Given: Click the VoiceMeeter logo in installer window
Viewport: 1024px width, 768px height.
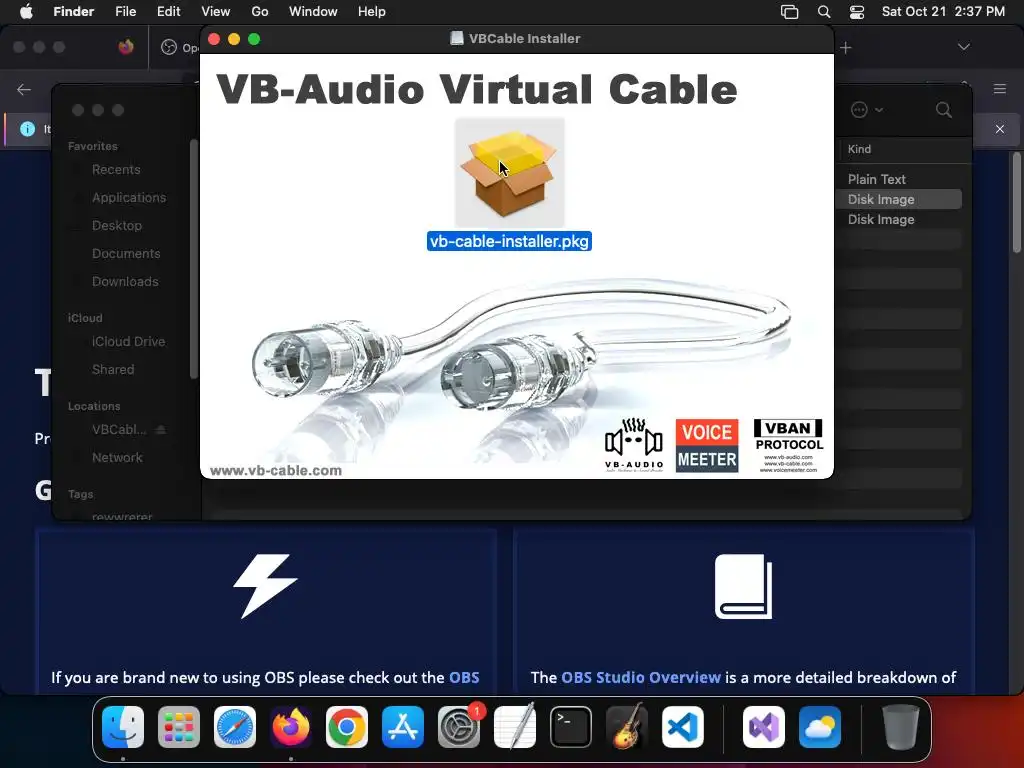Looking at the screenshot, I should tap(707, 445).
